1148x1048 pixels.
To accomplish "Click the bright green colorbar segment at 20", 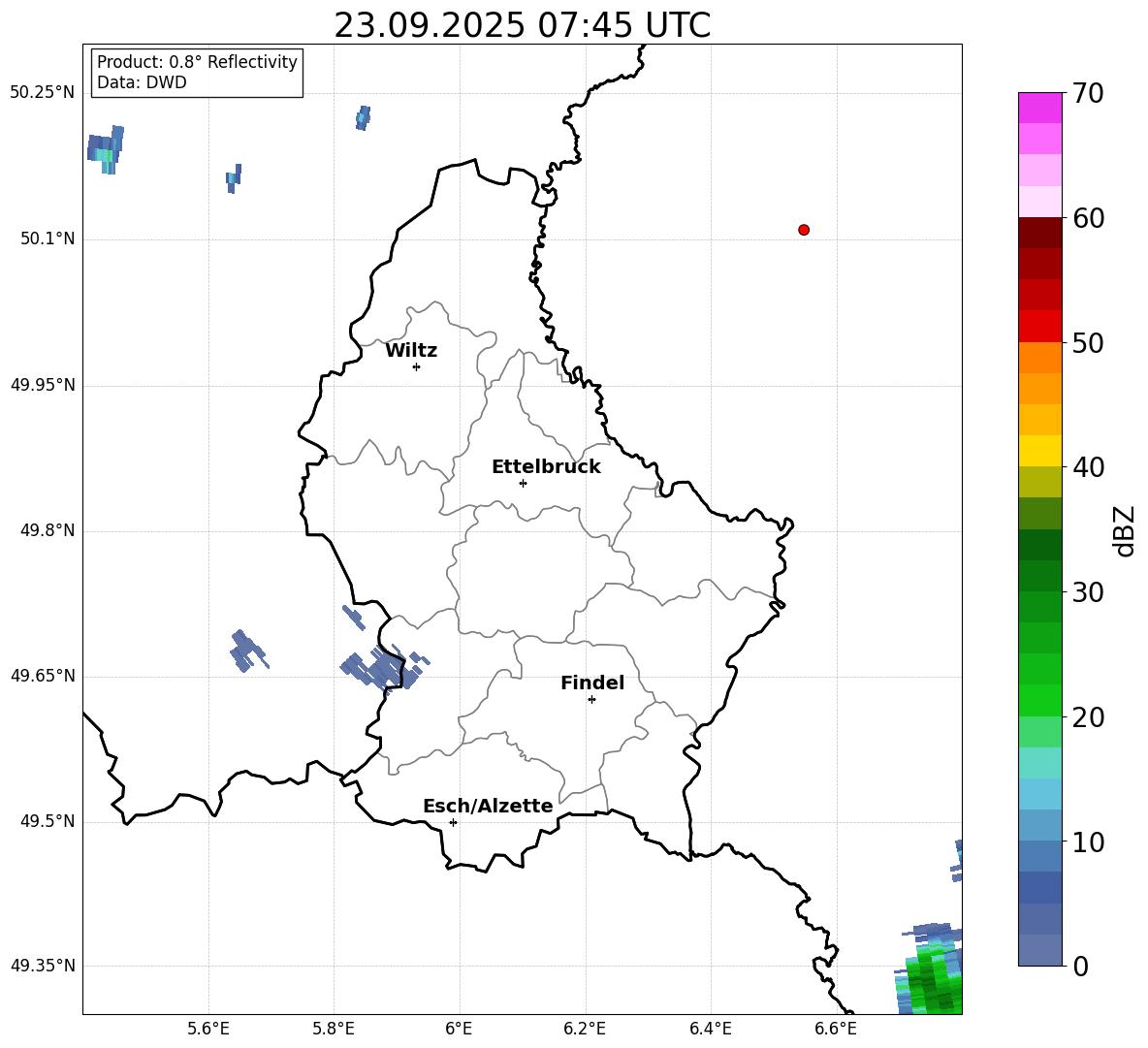I will 1039,700.
